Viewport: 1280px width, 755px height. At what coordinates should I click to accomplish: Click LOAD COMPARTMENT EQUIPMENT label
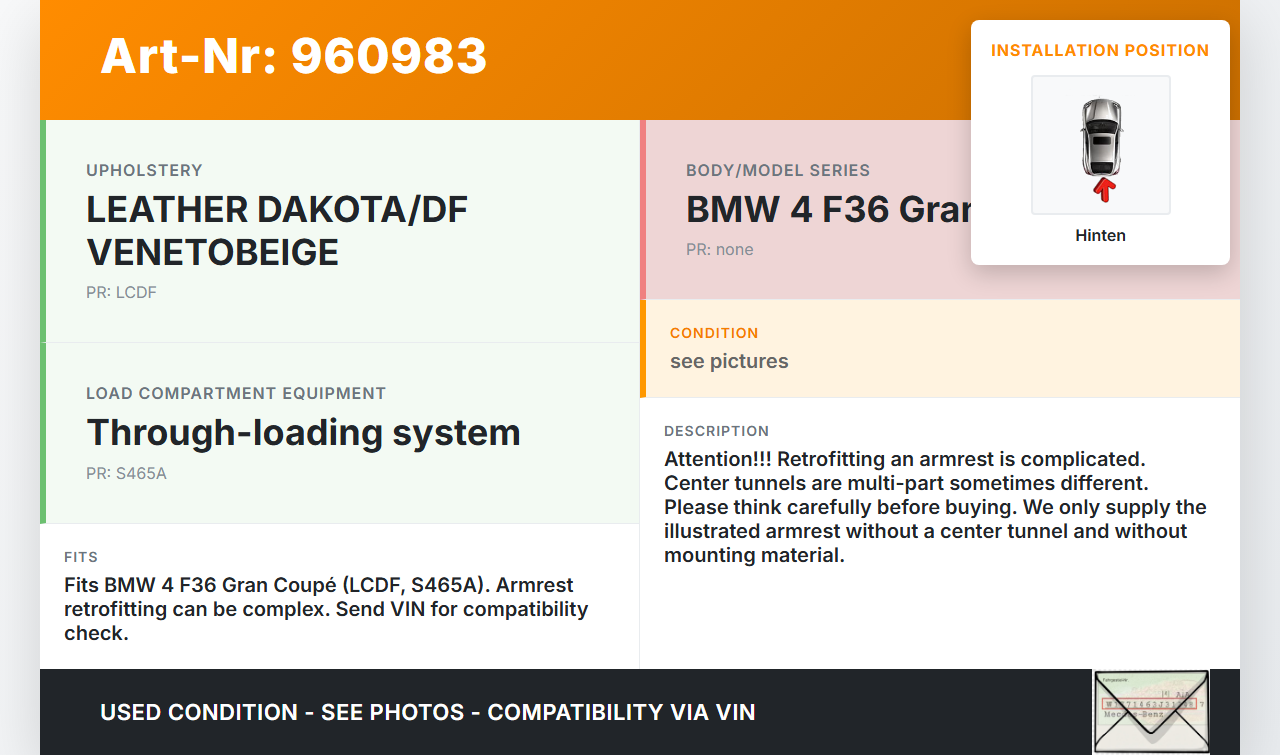(236, 393)
